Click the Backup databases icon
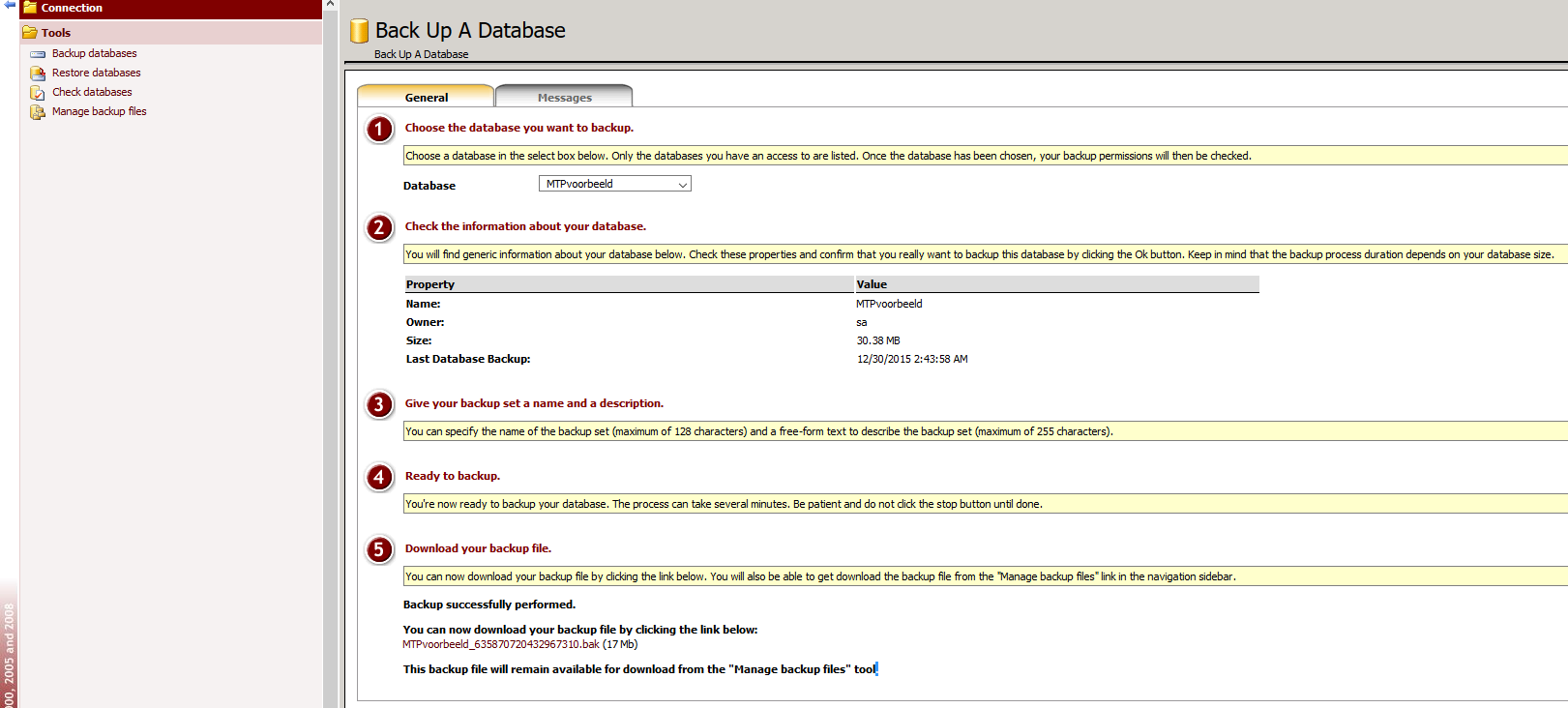 tap(38, 54)
